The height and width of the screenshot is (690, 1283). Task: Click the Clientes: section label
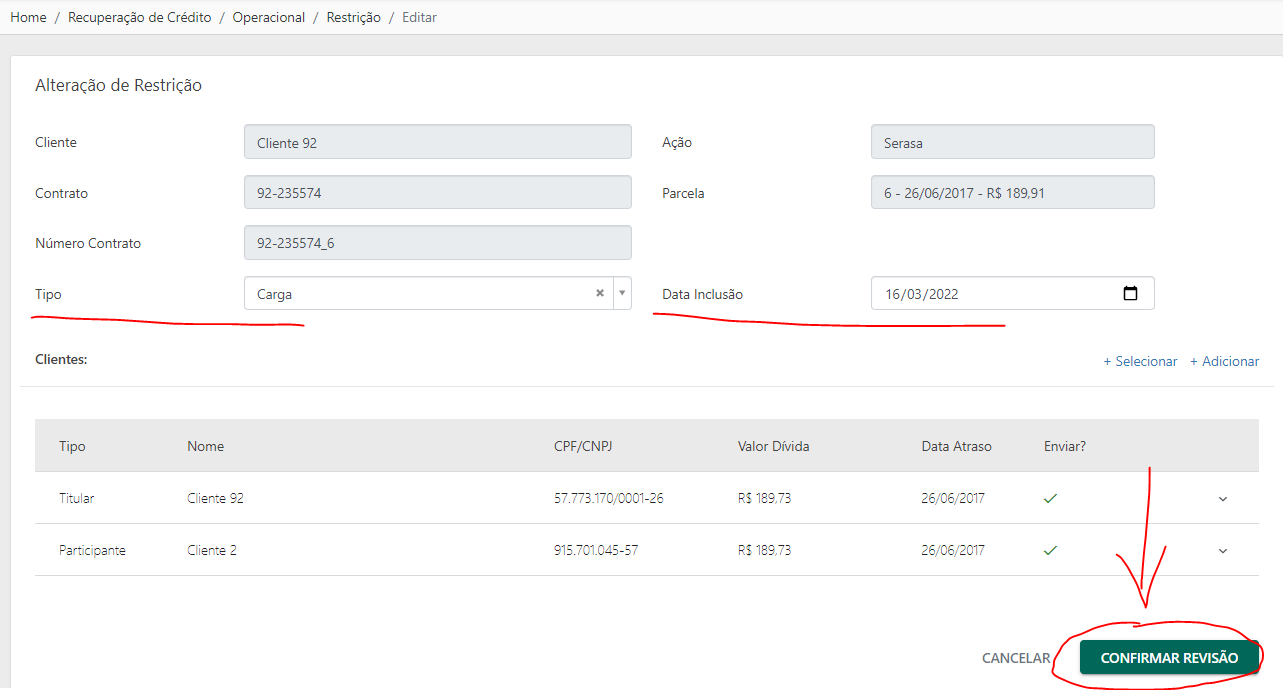[x=61, y=358]
